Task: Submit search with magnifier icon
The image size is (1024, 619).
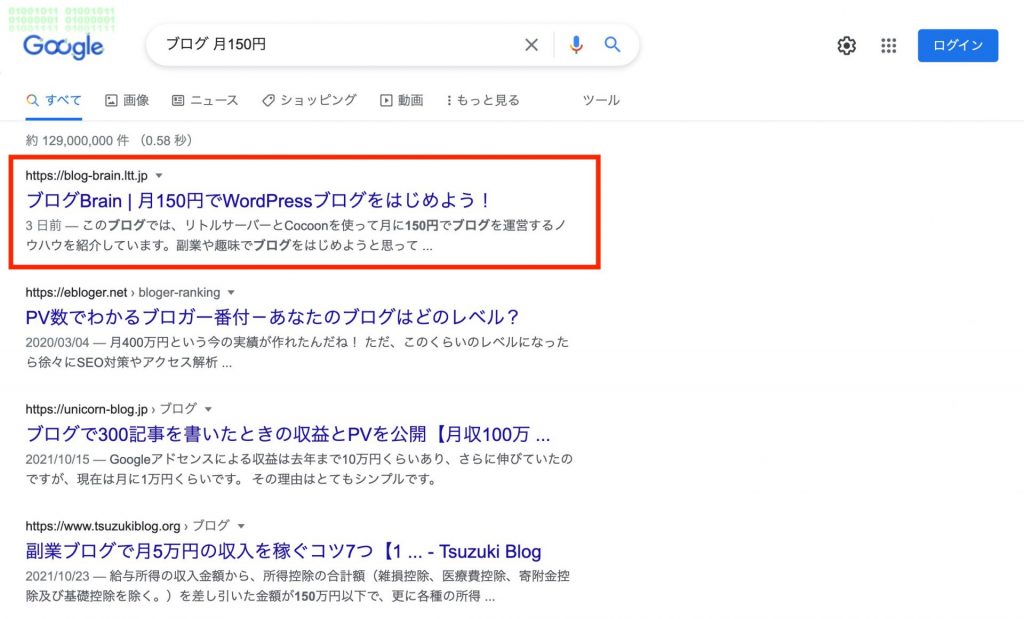Action: point(612,44)
